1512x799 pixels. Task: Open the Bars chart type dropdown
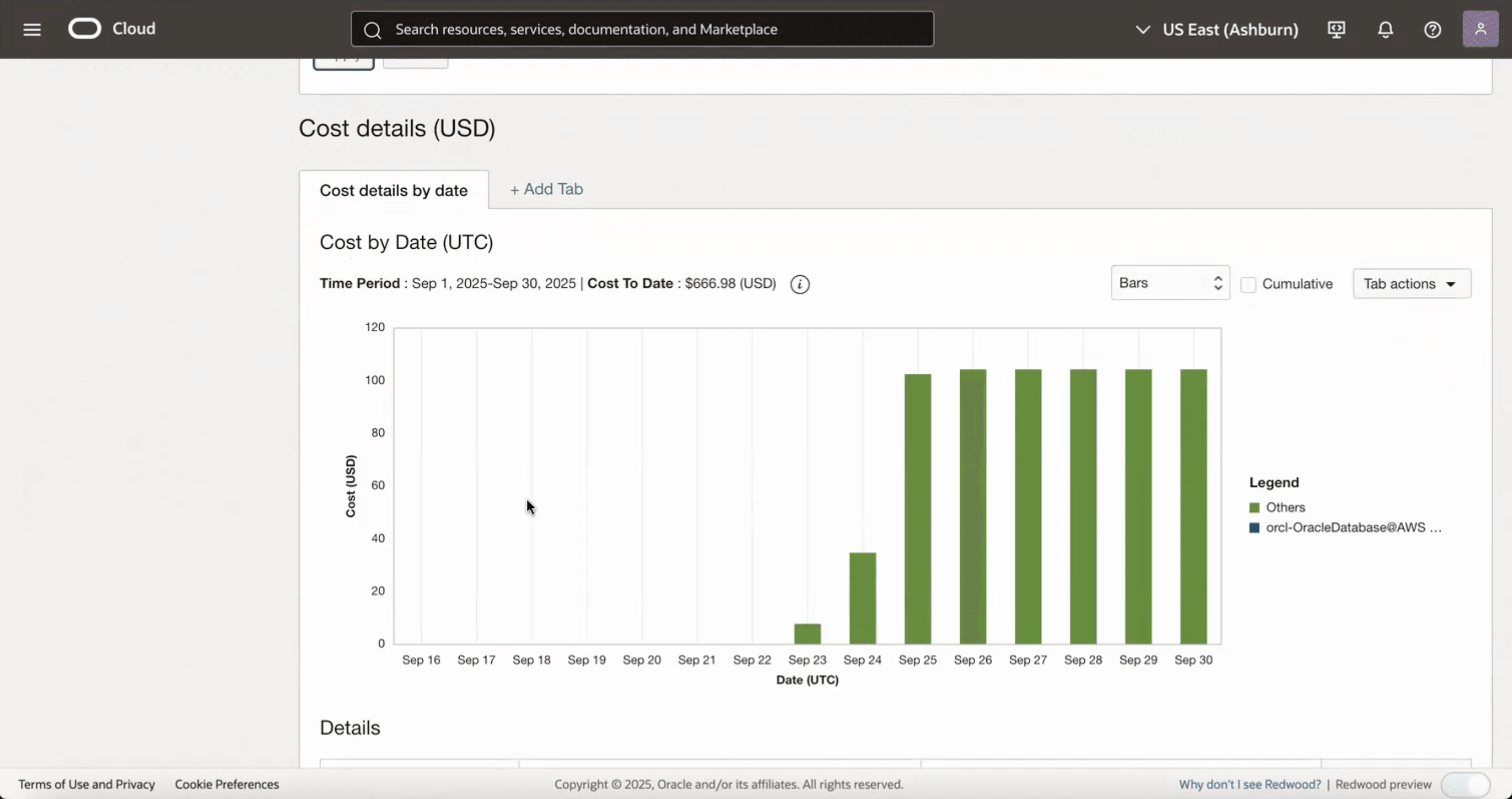tap(1169, 282)
